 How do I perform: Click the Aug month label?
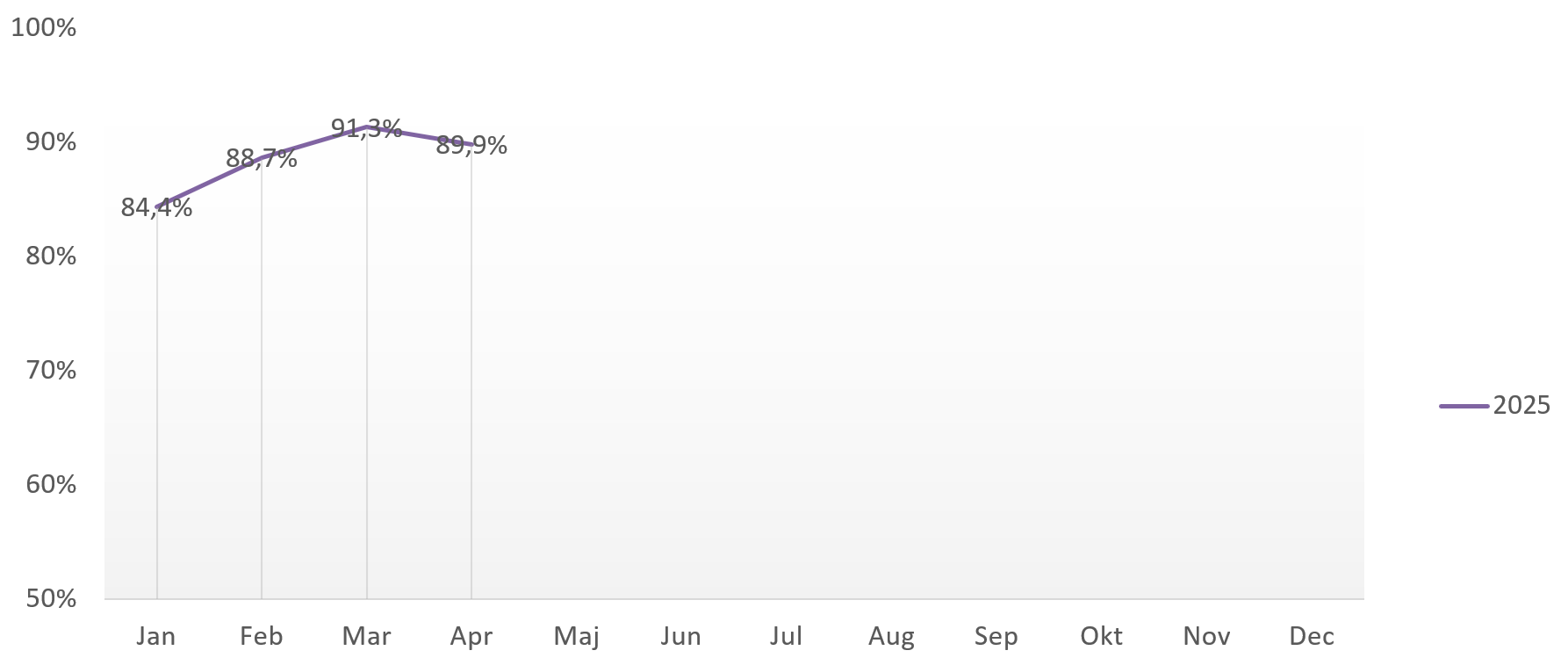coord(891,636)
